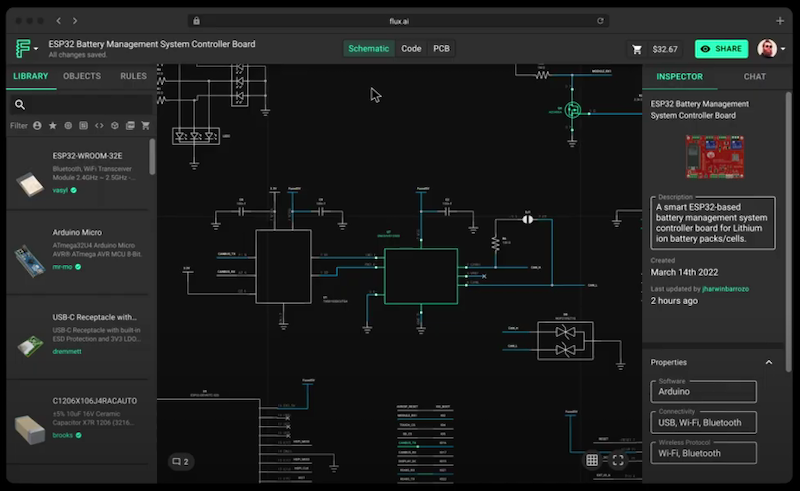Collapse the Properties section chevron

point(769,362)
